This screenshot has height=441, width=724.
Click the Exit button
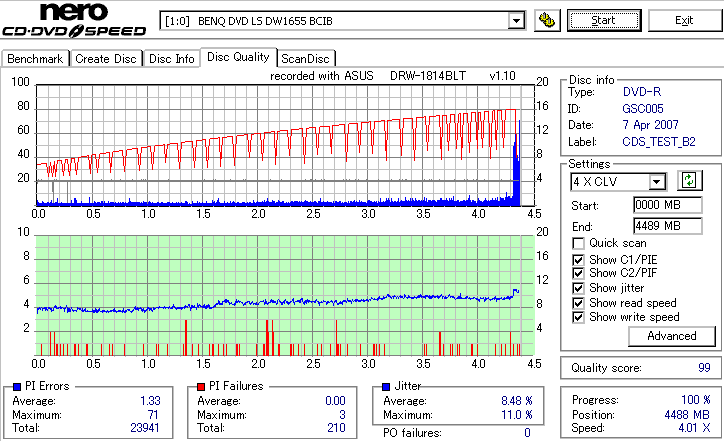click(684, 21)
